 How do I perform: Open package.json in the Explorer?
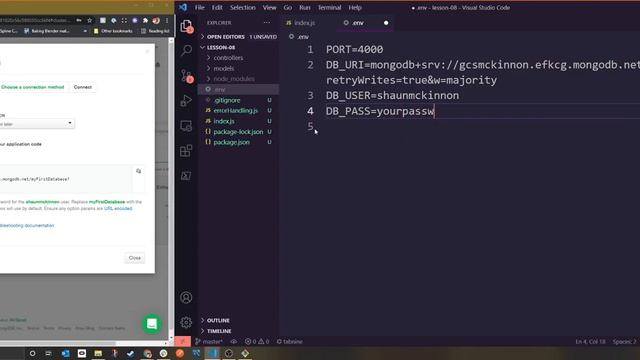(238, 142)
